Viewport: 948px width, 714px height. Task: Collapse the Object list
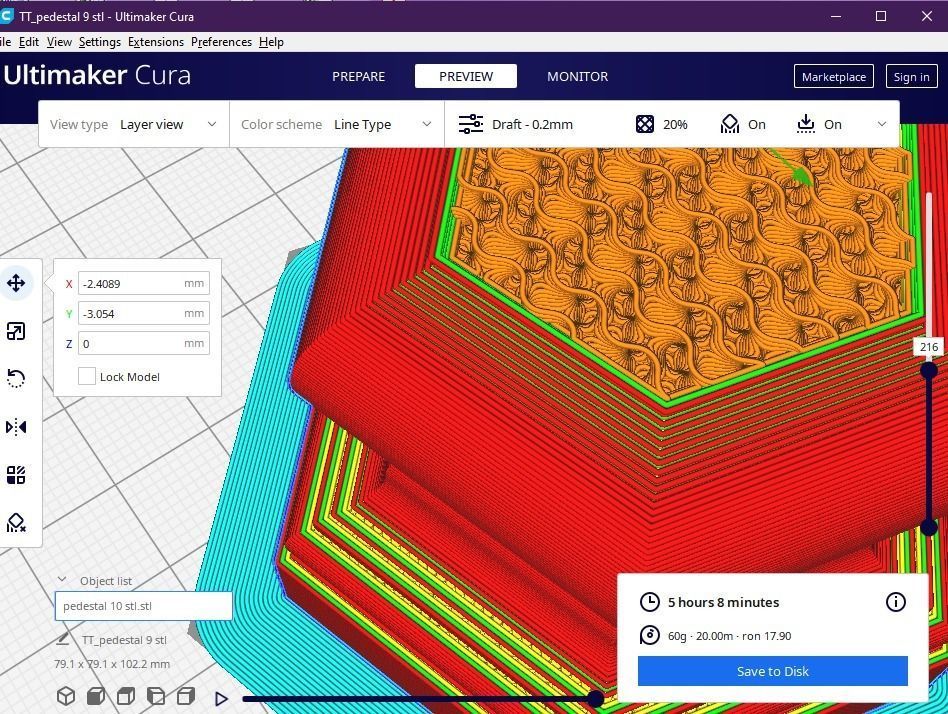point(62,579)
